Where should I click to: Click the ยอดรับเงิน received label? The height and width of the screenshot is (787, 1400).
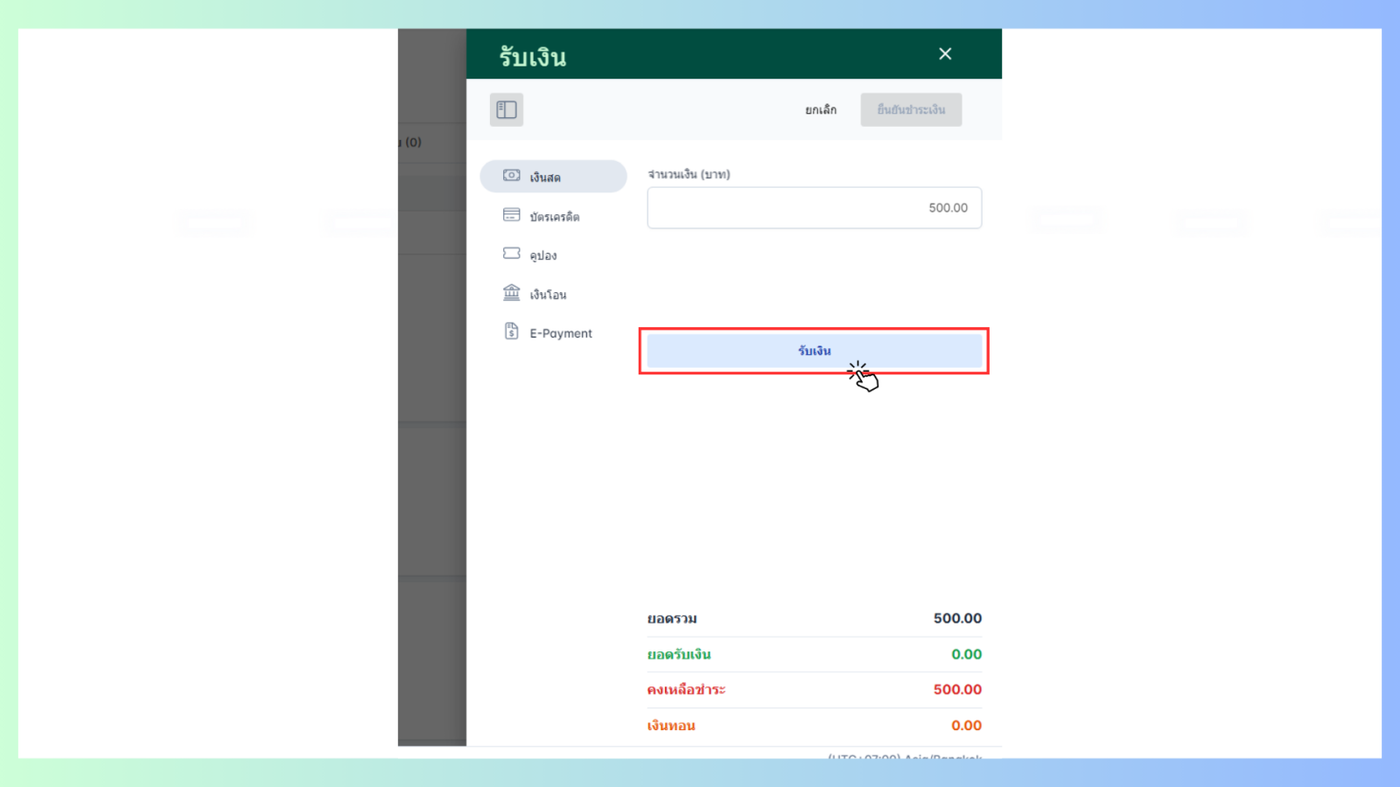[x=679, y=655]
